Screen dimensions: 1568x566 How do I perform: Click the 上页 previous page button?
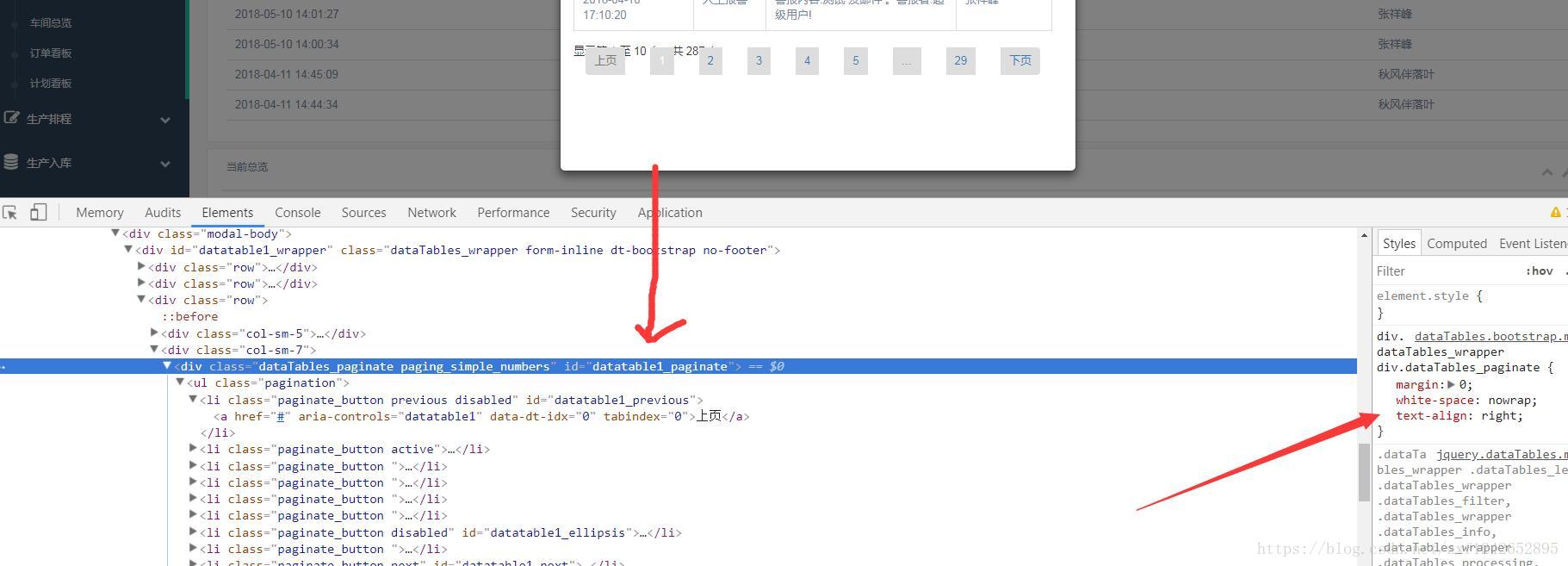tap(605, 60)
